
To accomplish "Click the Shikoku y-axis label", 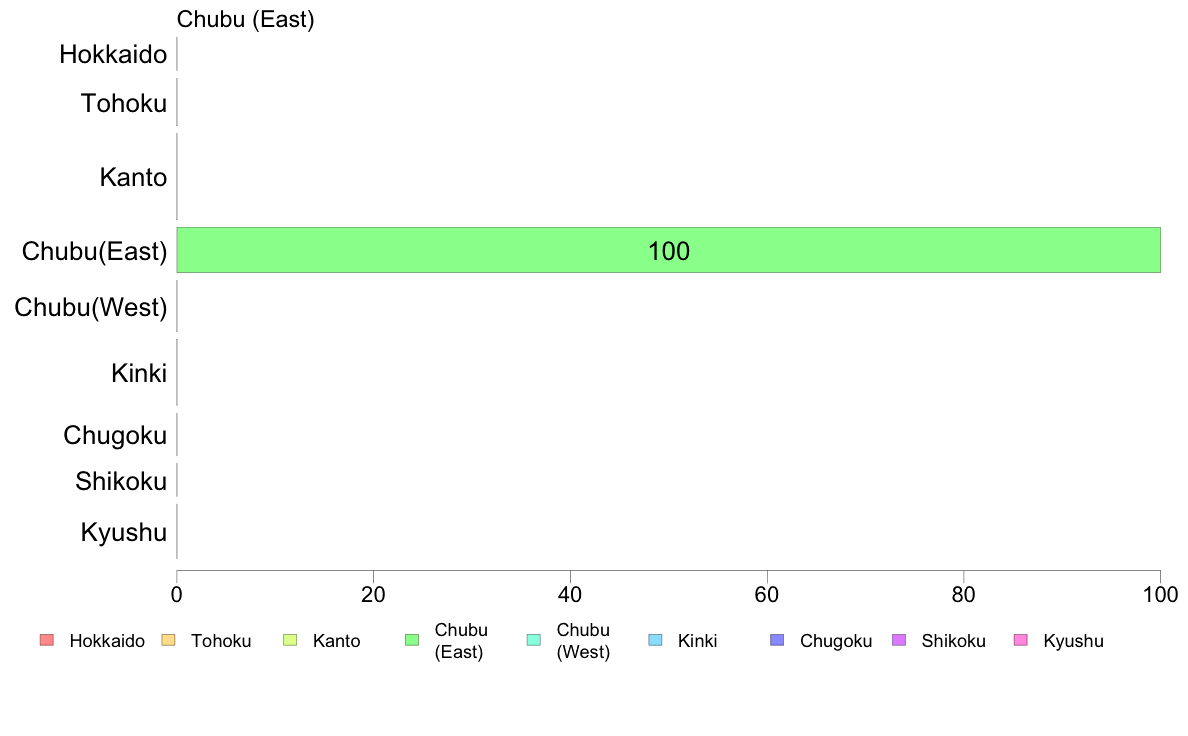I will (x=121, y=482).
